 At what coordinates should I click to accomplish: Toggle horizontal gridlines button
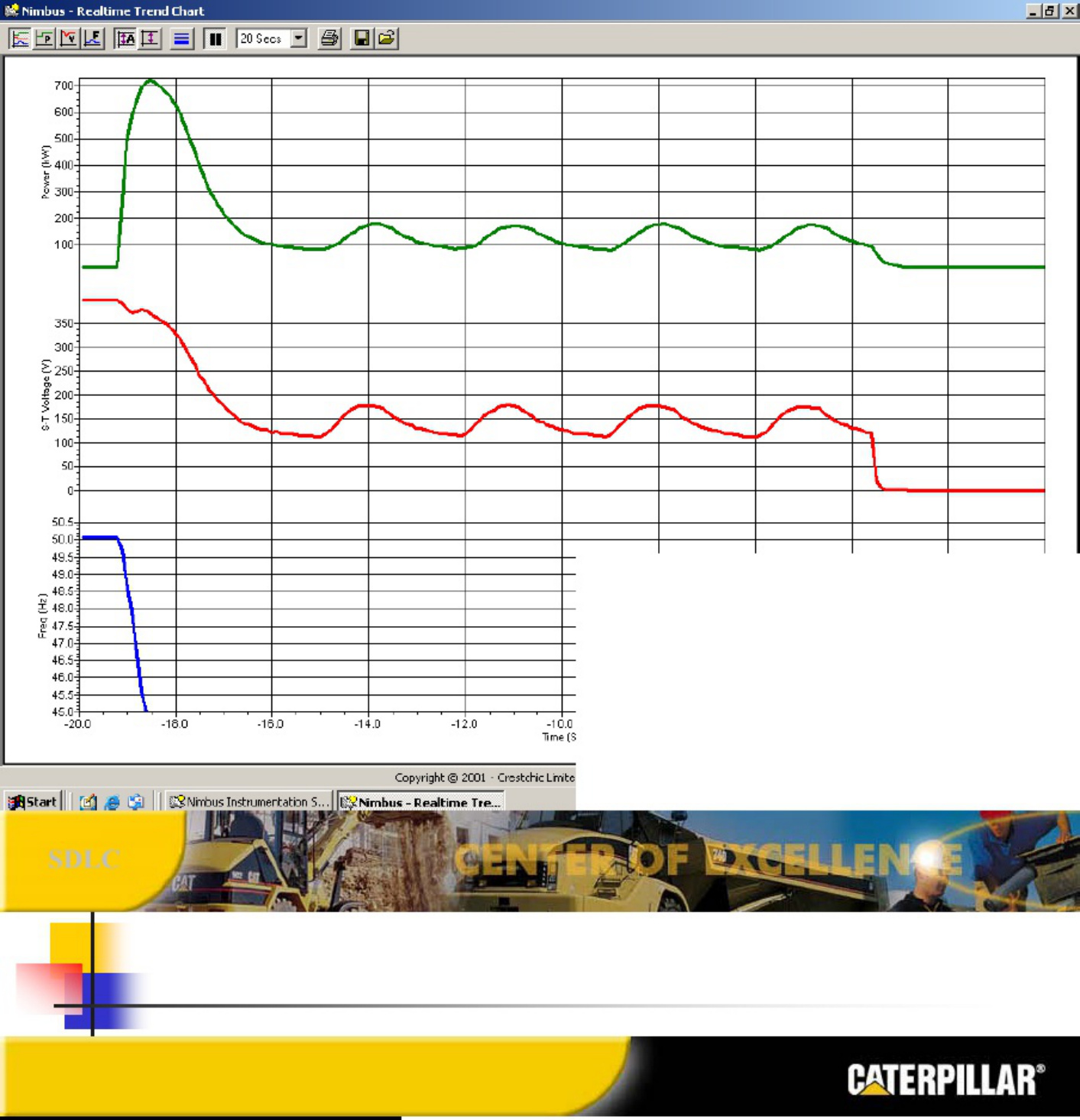(182, 38)
